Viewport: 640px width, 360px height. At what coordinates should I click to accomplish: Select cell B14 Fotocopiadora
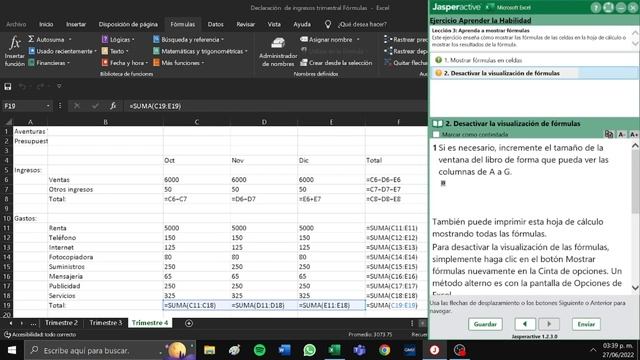click(x=105, y=257)
